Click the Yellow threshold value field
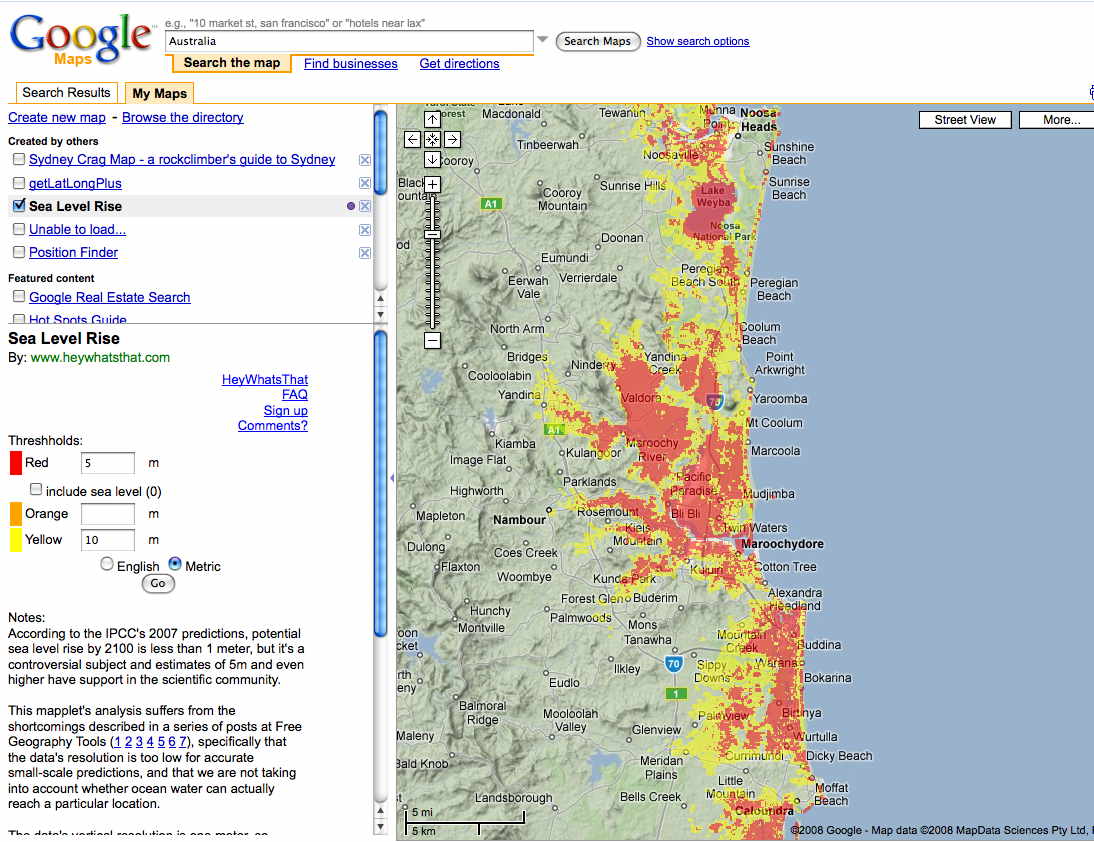 108,539
